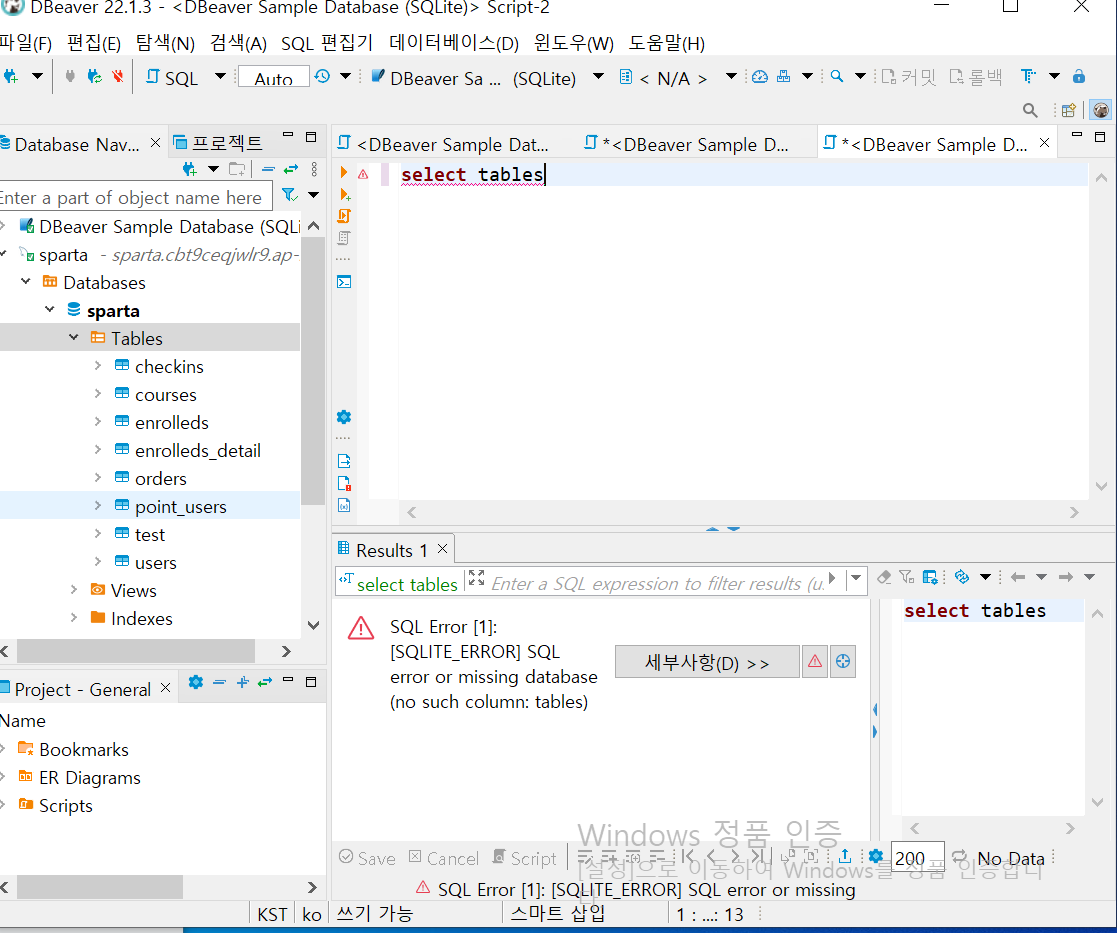
Task: Click the red disconnect icon in main toolbar
Action: click(x=118, y=76)
